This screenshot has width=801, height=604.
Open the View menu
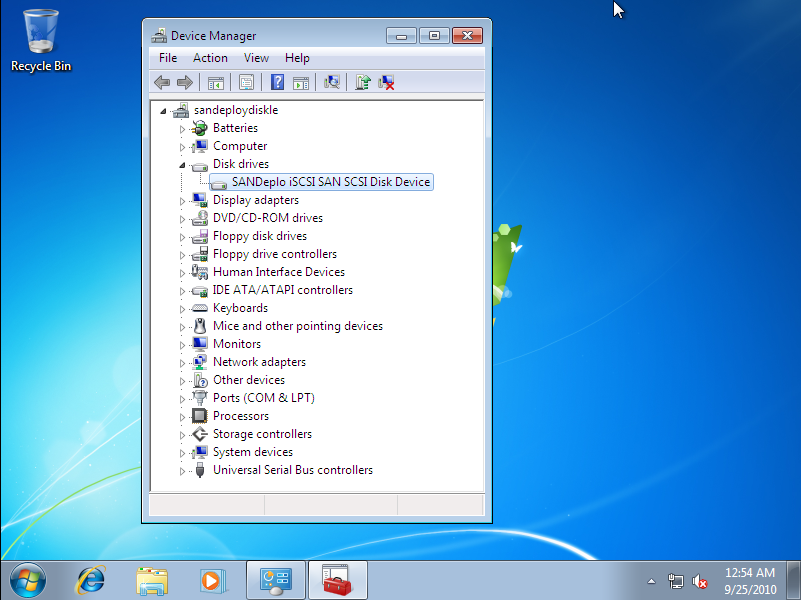click(x=256, y=58)
